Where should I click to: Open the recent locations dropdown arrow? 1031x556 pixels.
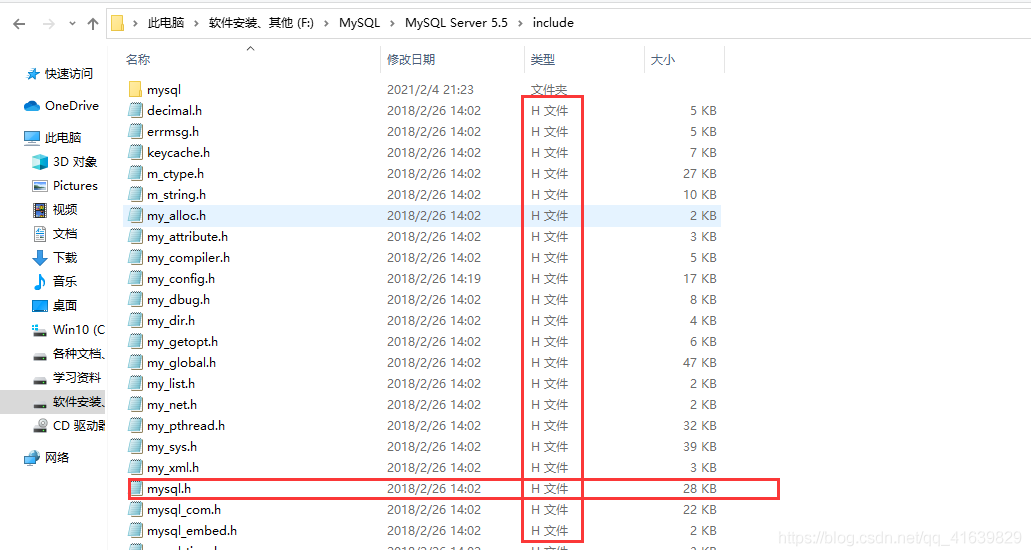click(x=72, y=24)
